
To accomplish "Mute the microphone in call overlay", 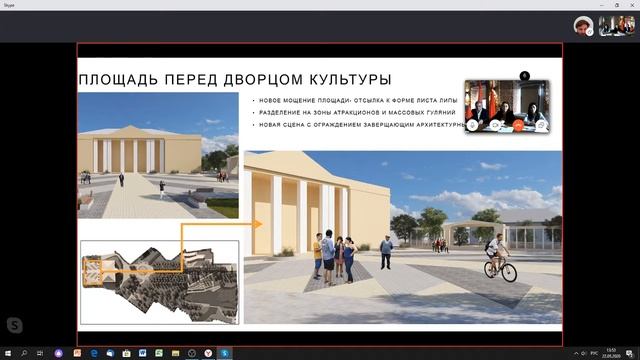I will [473, 125].
